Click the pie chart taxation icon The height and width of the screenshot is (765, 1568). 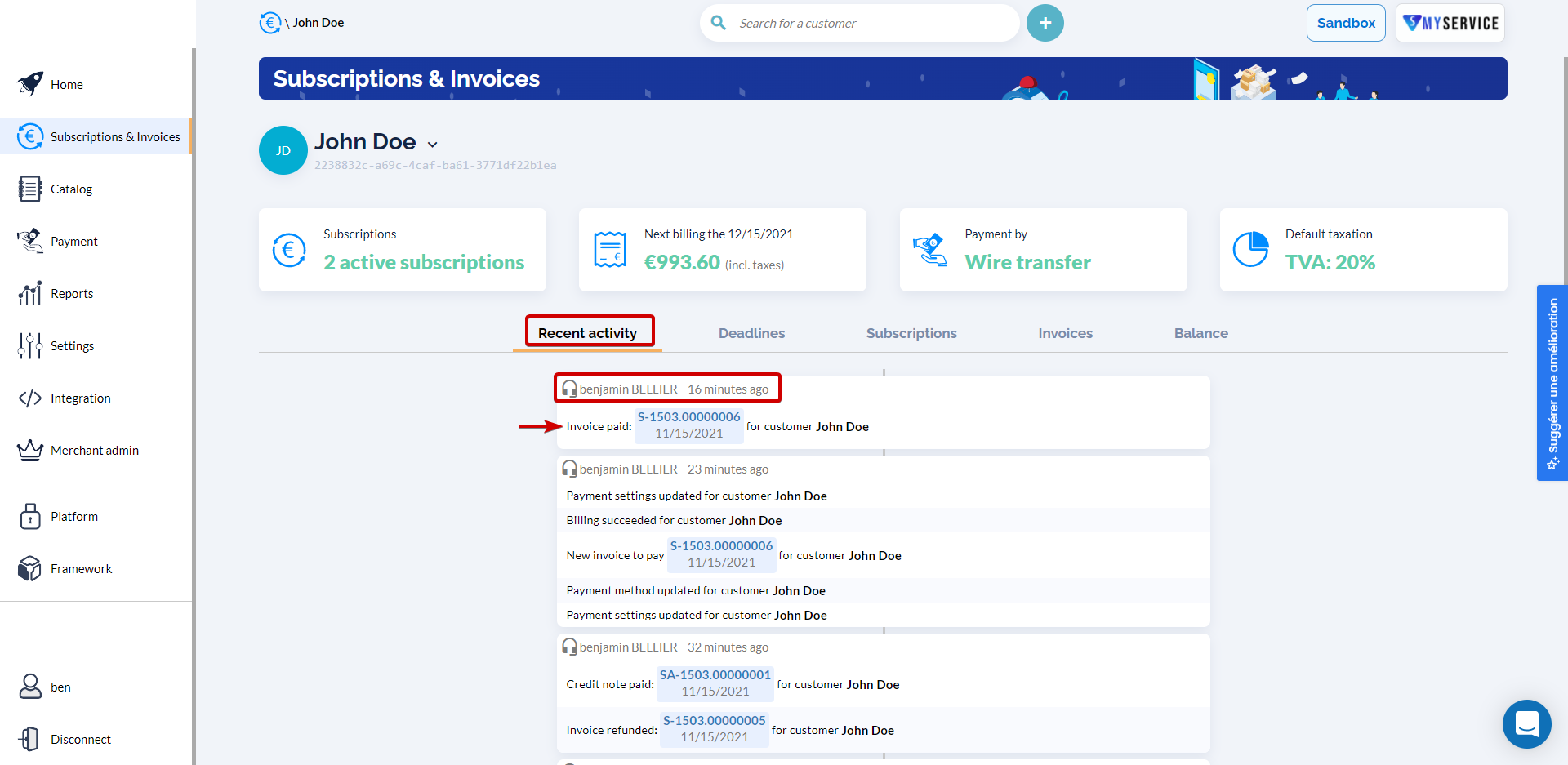point(1250,250)
